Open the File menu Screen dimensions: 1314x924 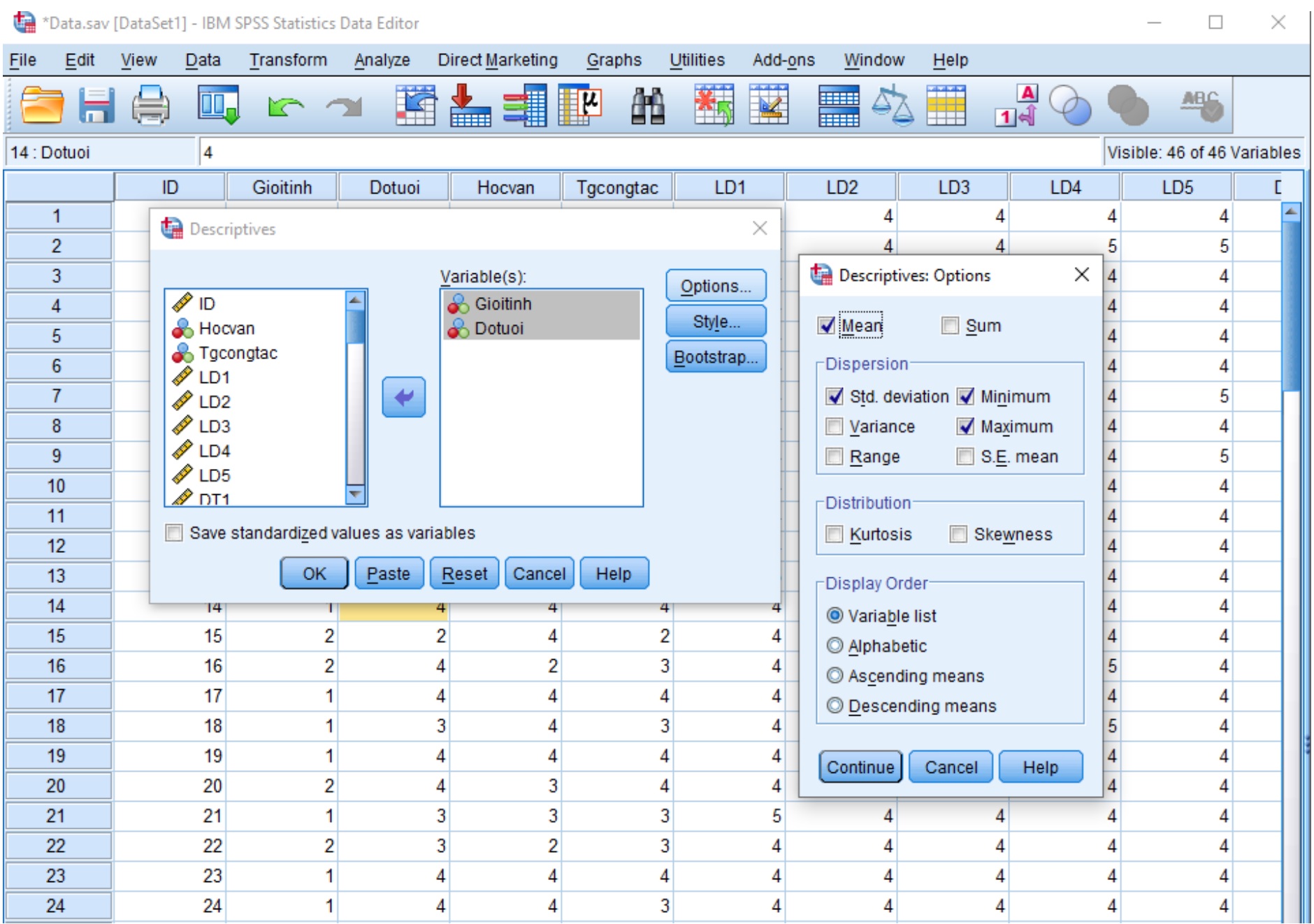pos(22,60)
